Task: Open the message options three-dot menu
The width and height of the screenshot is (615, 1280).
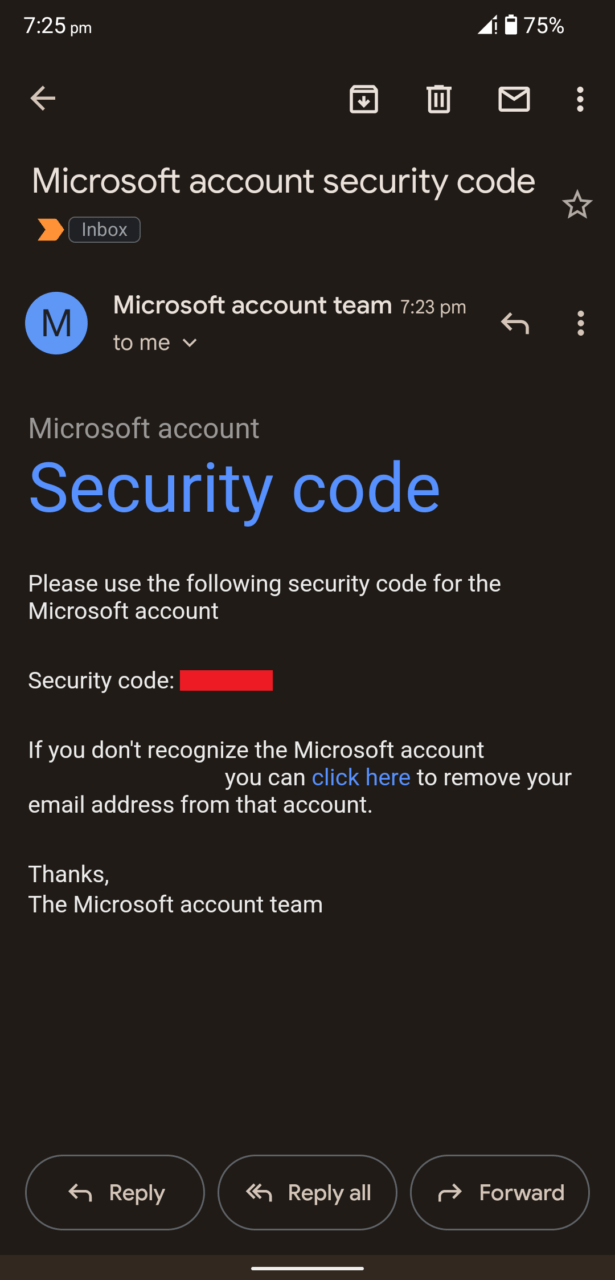Action: 580,323
